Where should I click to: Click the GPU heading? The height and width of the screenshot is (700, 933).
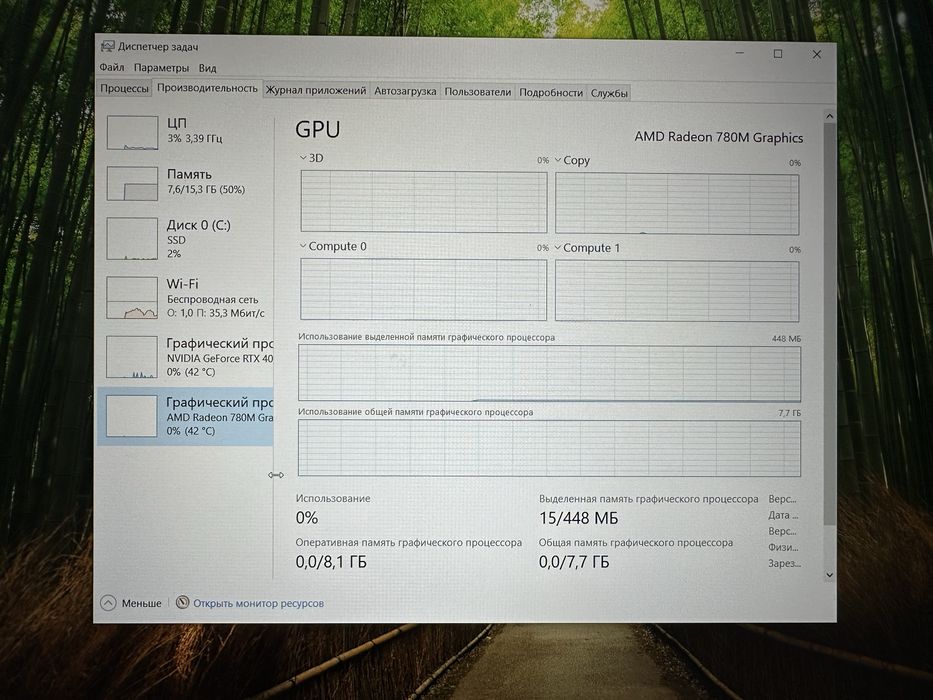(x=318, y=130)
